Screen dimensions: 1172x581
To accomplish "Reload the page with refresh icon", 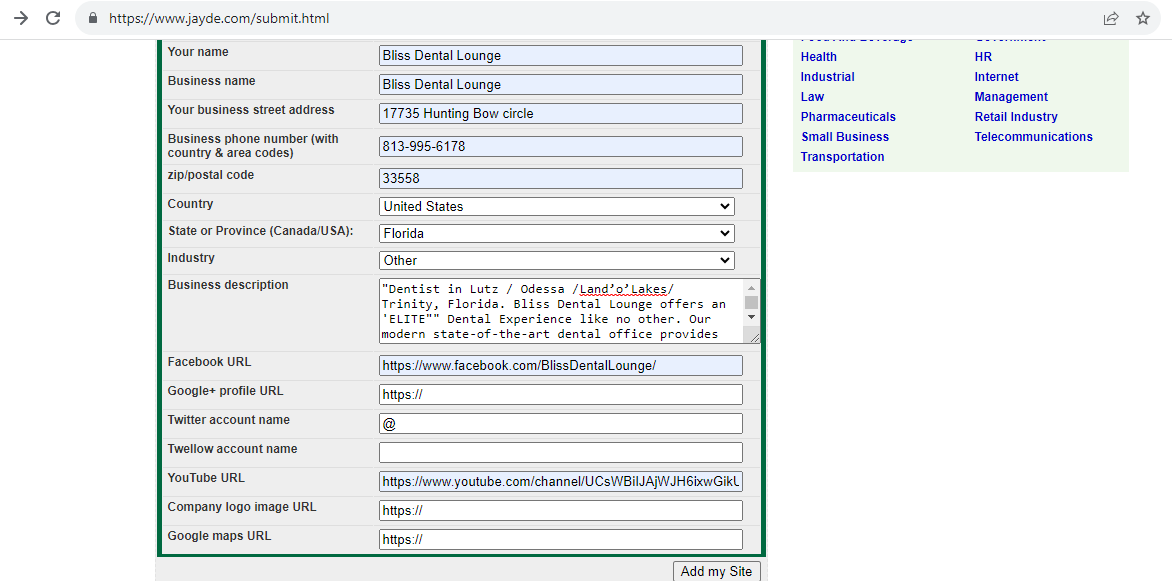I will (x=53, y=18).
